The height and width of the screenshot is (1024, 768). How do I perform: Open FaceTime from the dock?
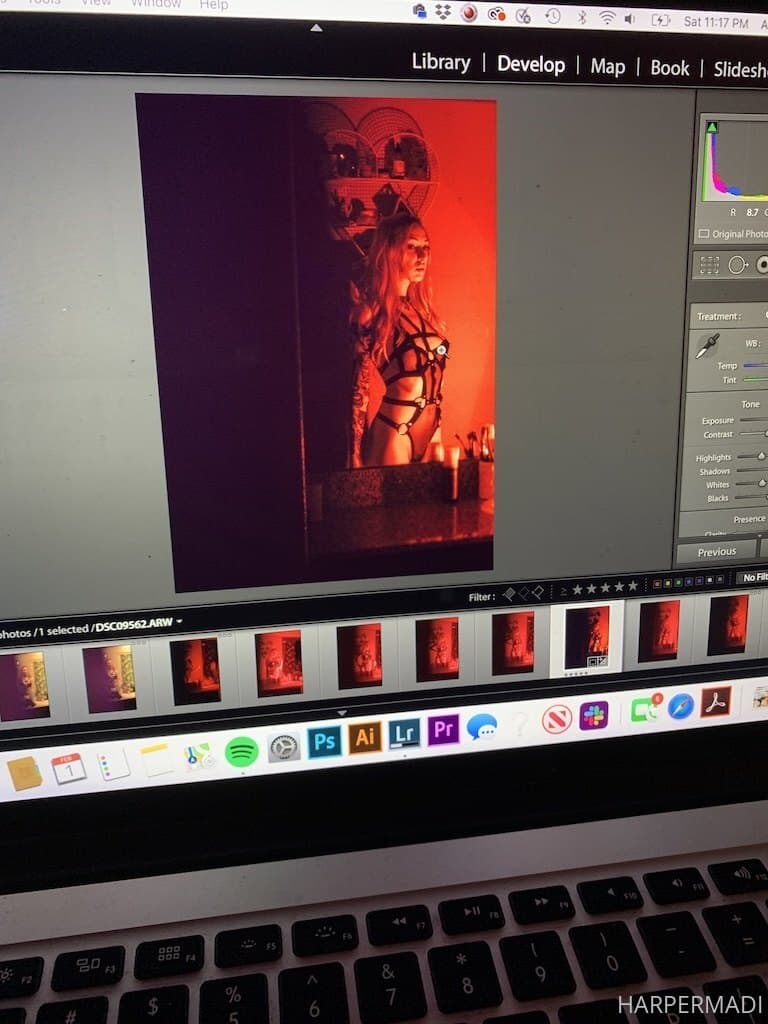point(645,709)
